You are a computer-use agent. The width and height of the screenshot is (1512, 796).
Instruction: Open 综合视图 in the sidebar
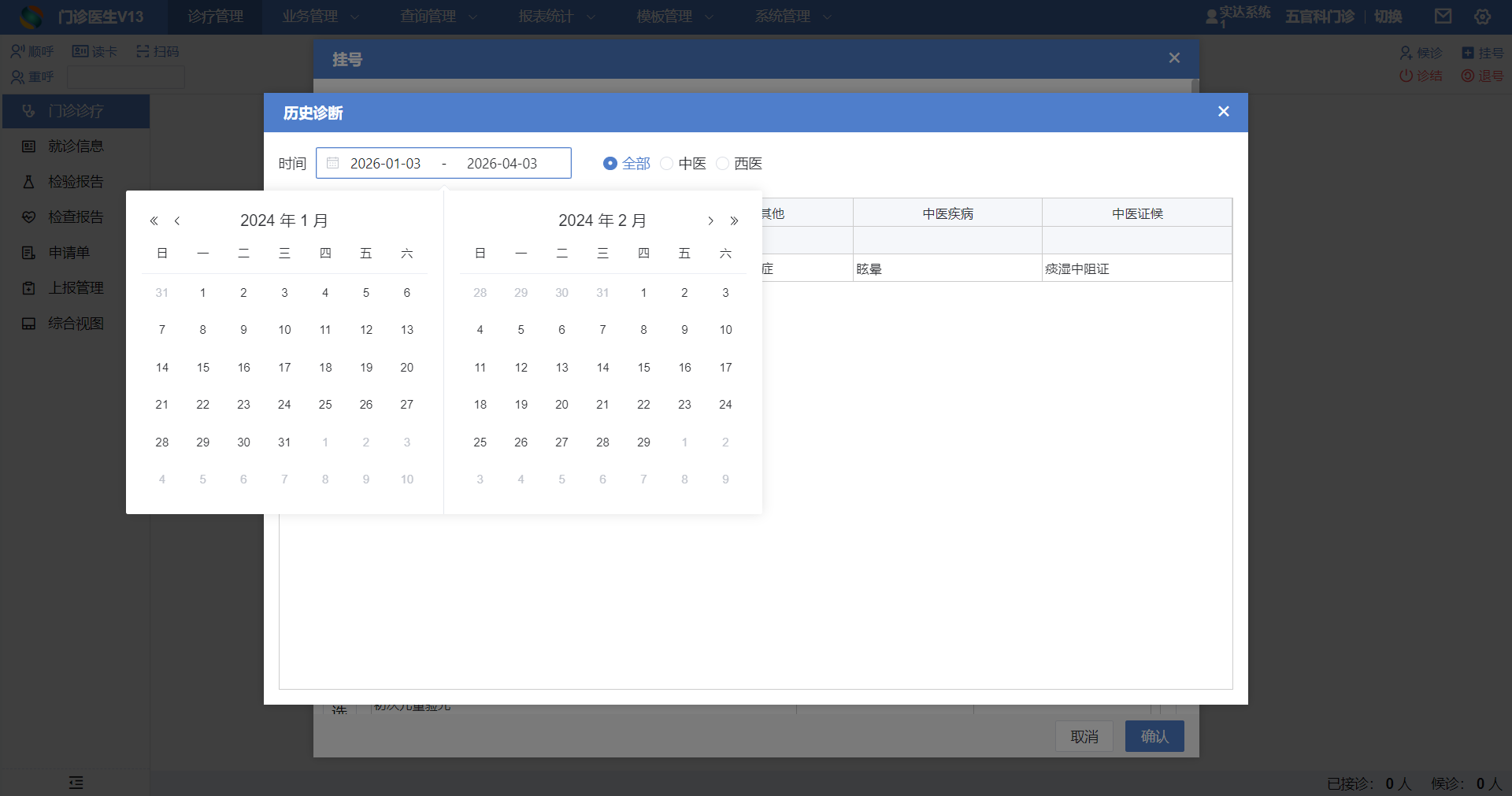coord(76,324)
